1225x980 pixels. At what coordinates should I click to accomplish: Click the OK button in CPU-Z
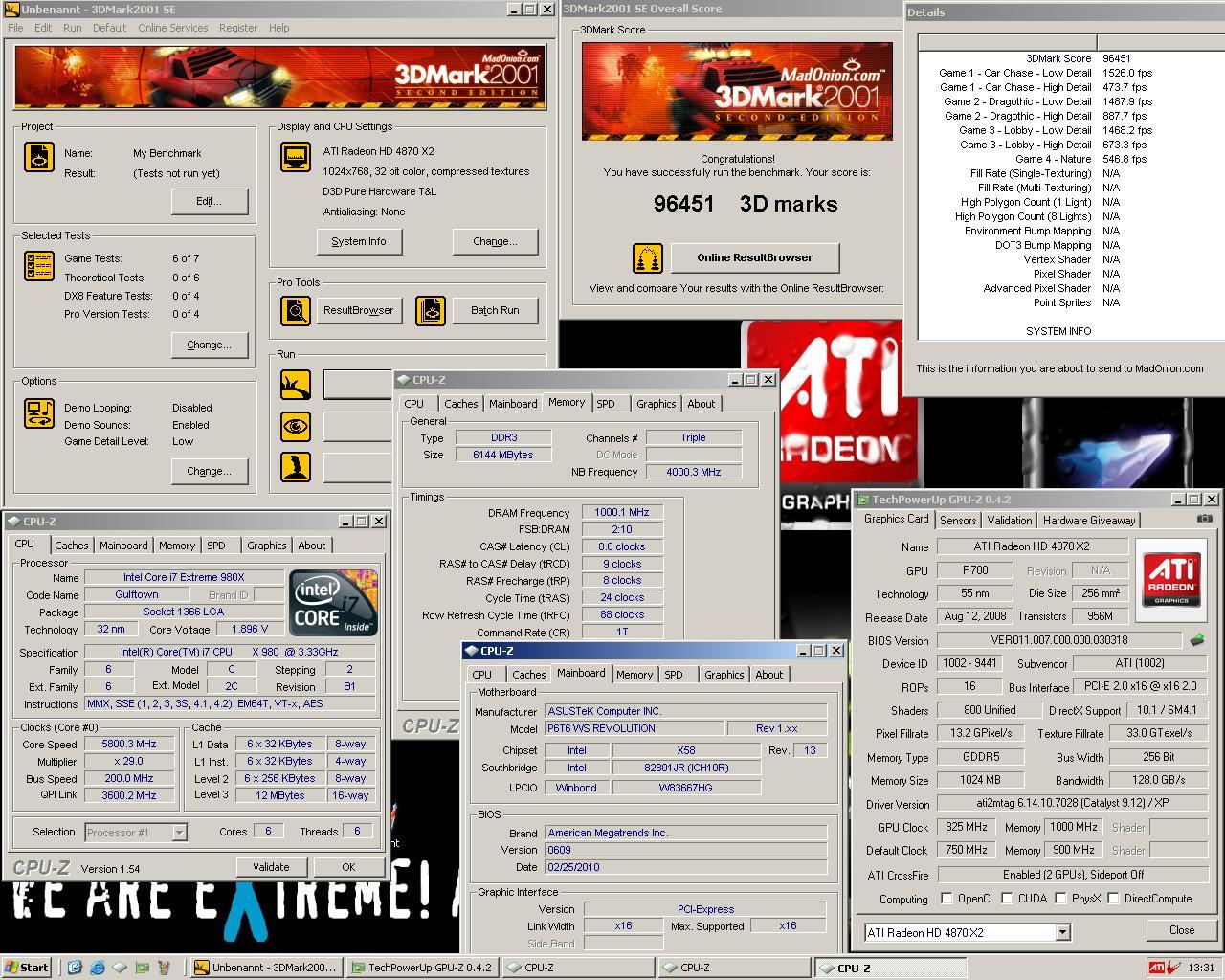[x=348, y=867]
